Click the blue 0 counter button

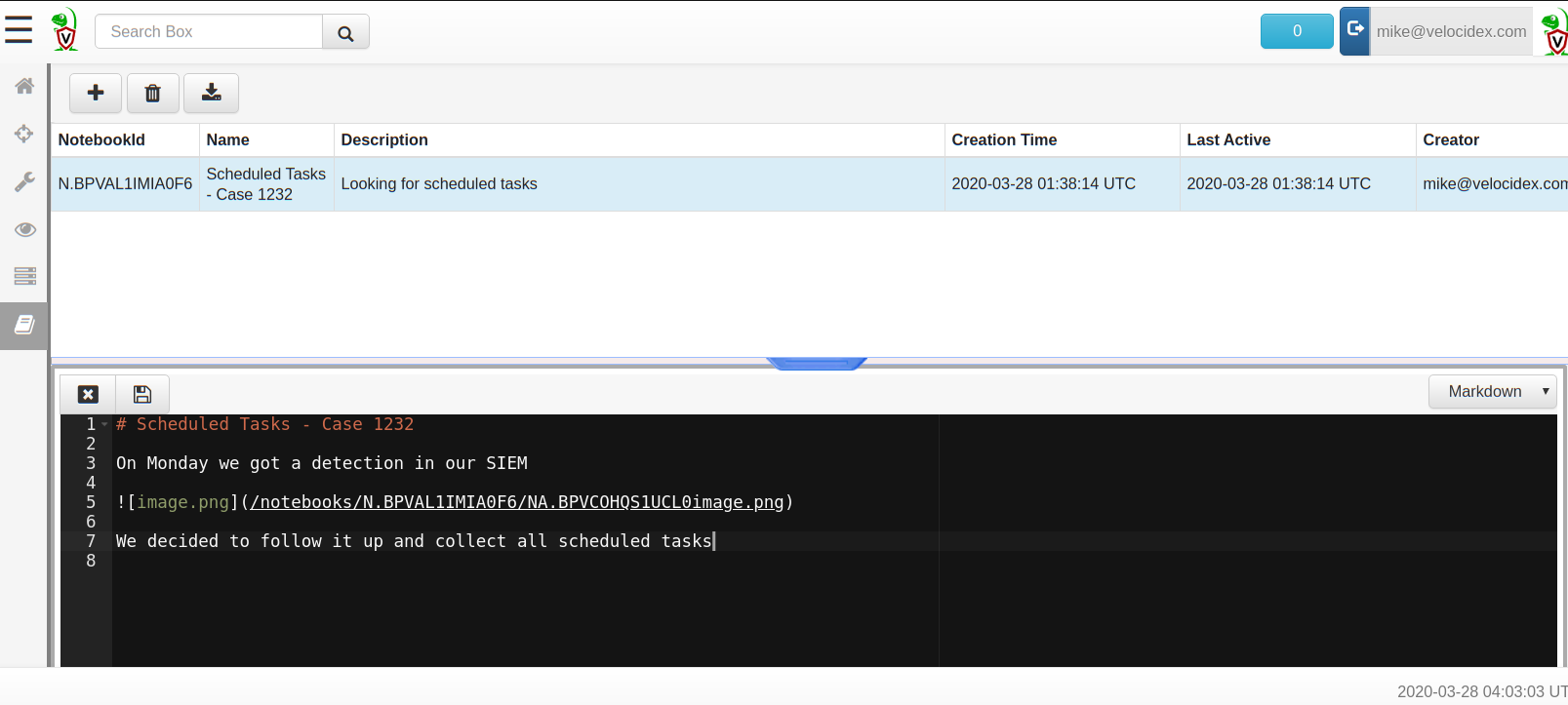click(x=1297, y=31)
